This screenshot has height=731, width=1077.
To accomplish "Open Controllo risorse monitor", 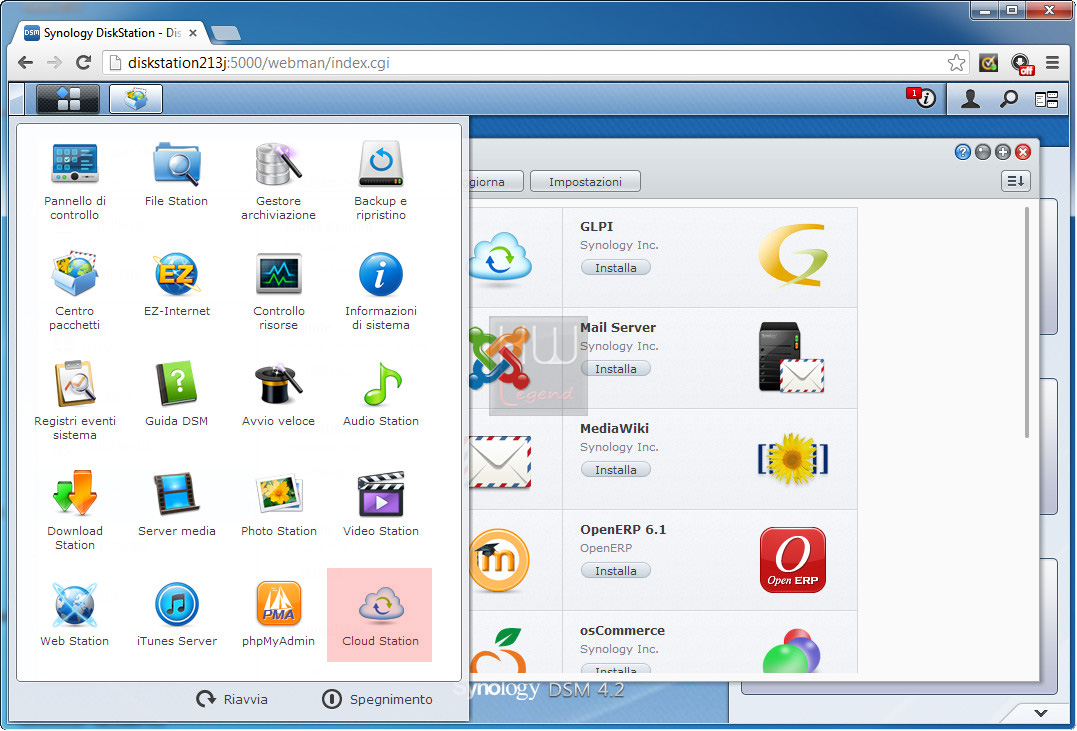I will click(x=278, y=291).
